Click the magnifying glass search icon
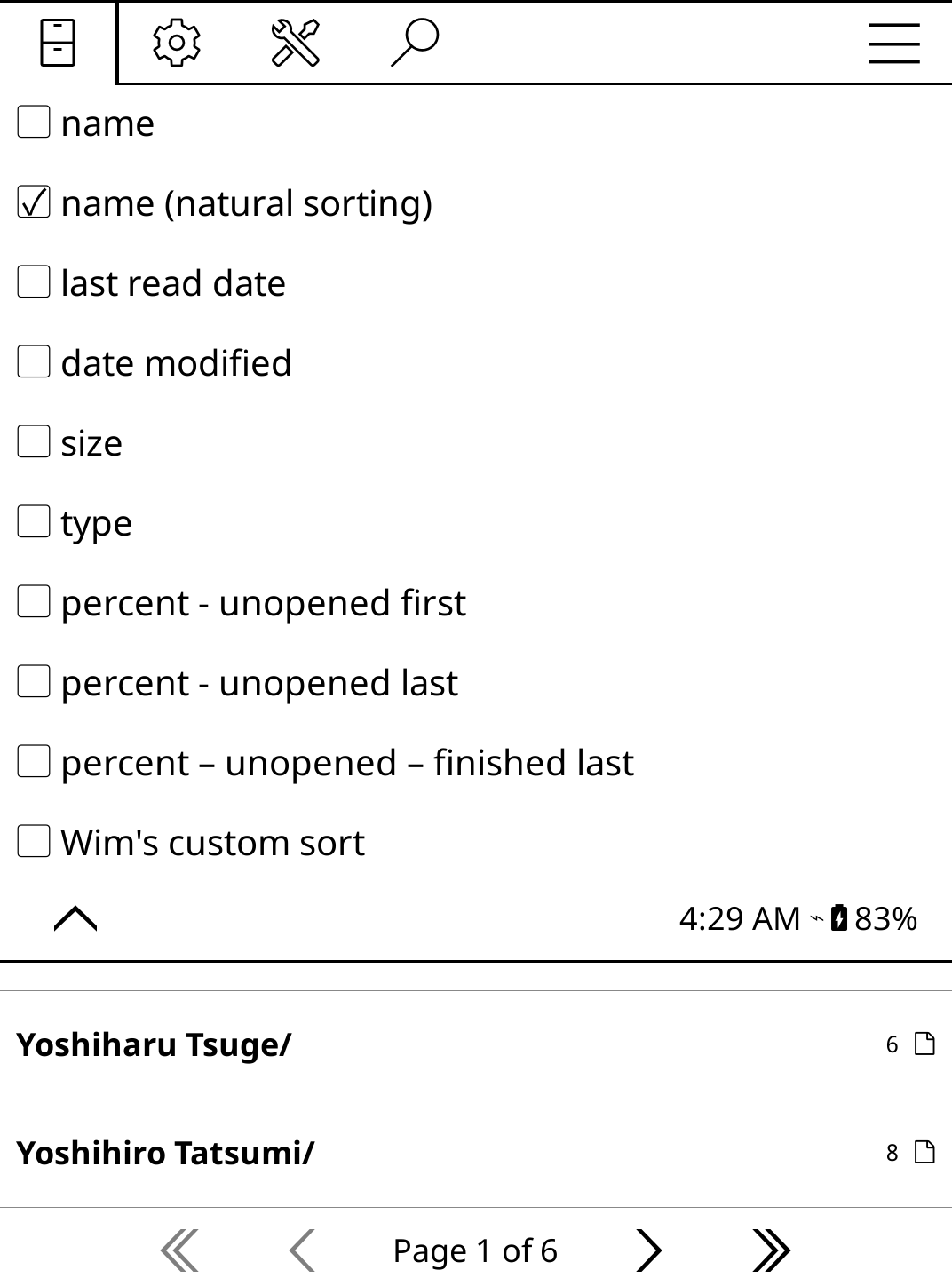The image size is (952, 1286). point(415,43)
